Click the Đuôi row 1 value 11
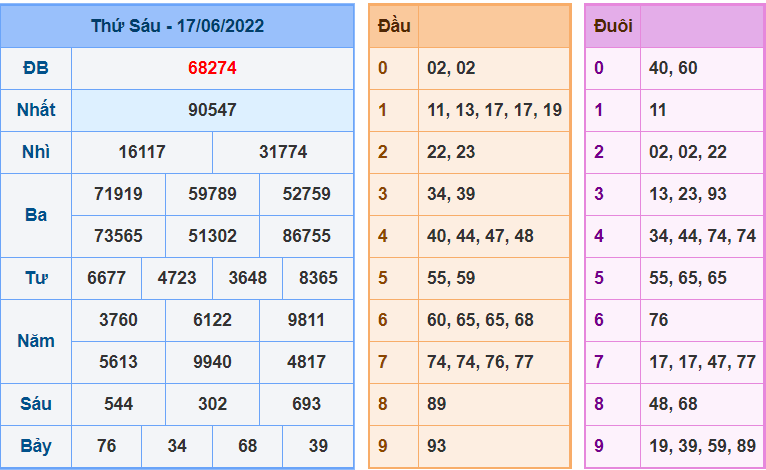 (x=658, y=110)
